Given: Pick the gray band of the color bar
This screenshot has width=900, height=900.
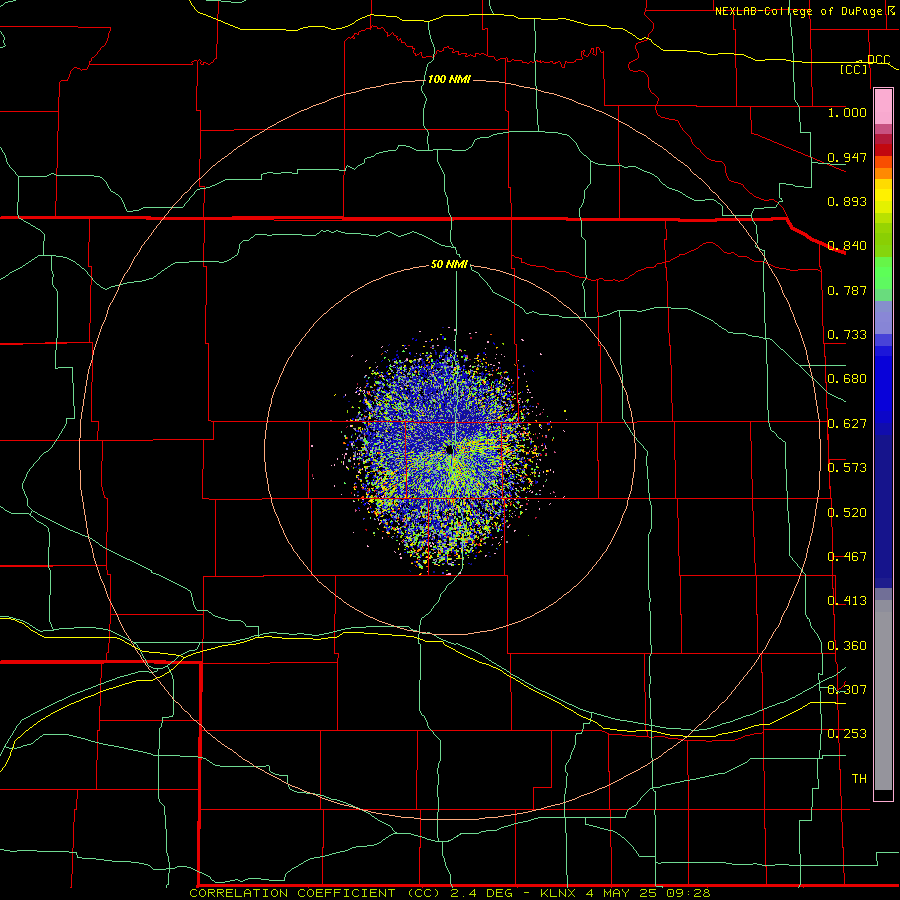Looking at the screenshot, I should click(x=883, y=695).
